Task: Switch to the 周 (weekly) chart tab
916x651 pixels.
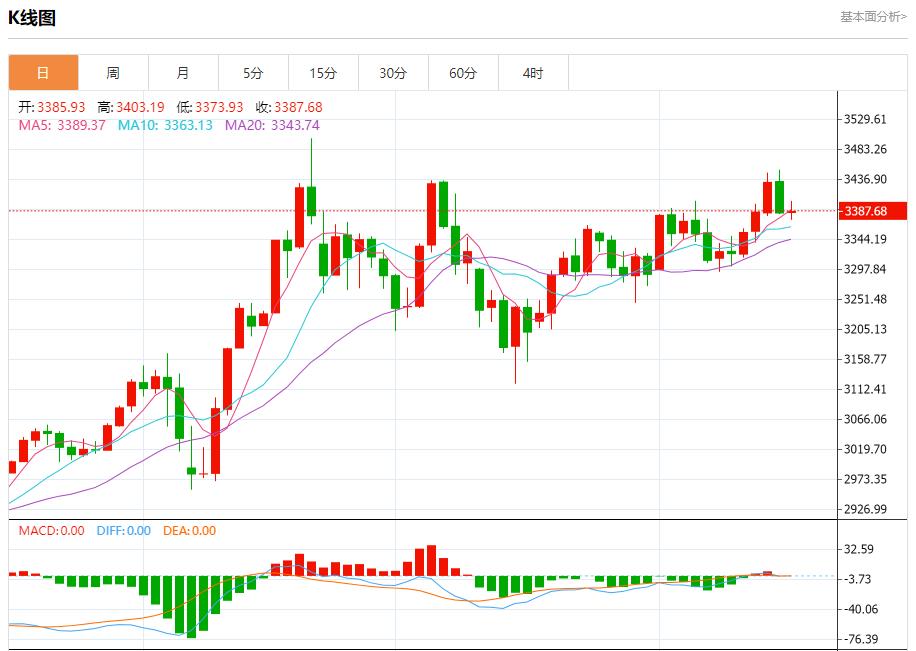Action: click(113, 73)
